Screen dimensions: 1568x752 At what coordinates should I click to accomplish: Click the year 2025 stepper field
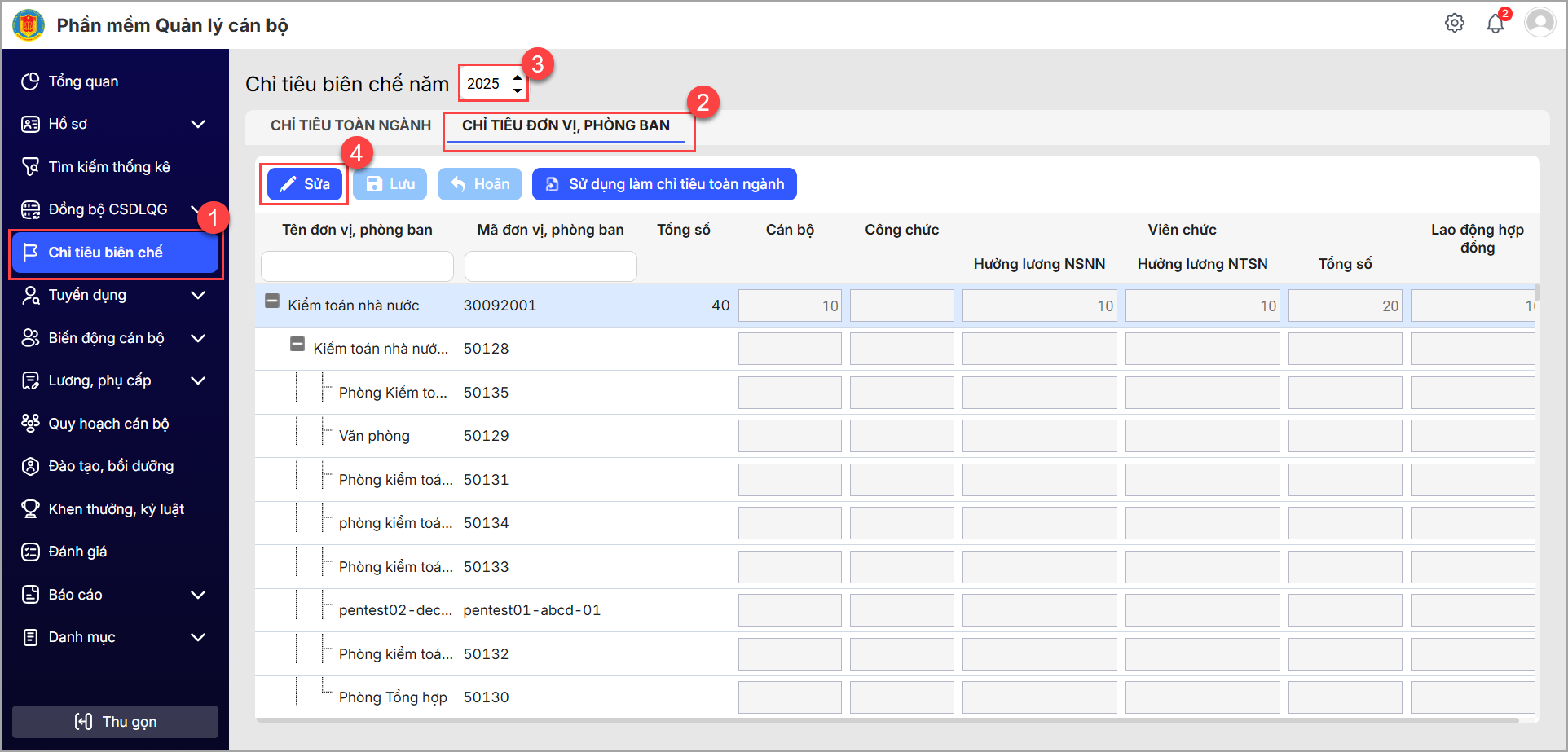tap(486, 84)
